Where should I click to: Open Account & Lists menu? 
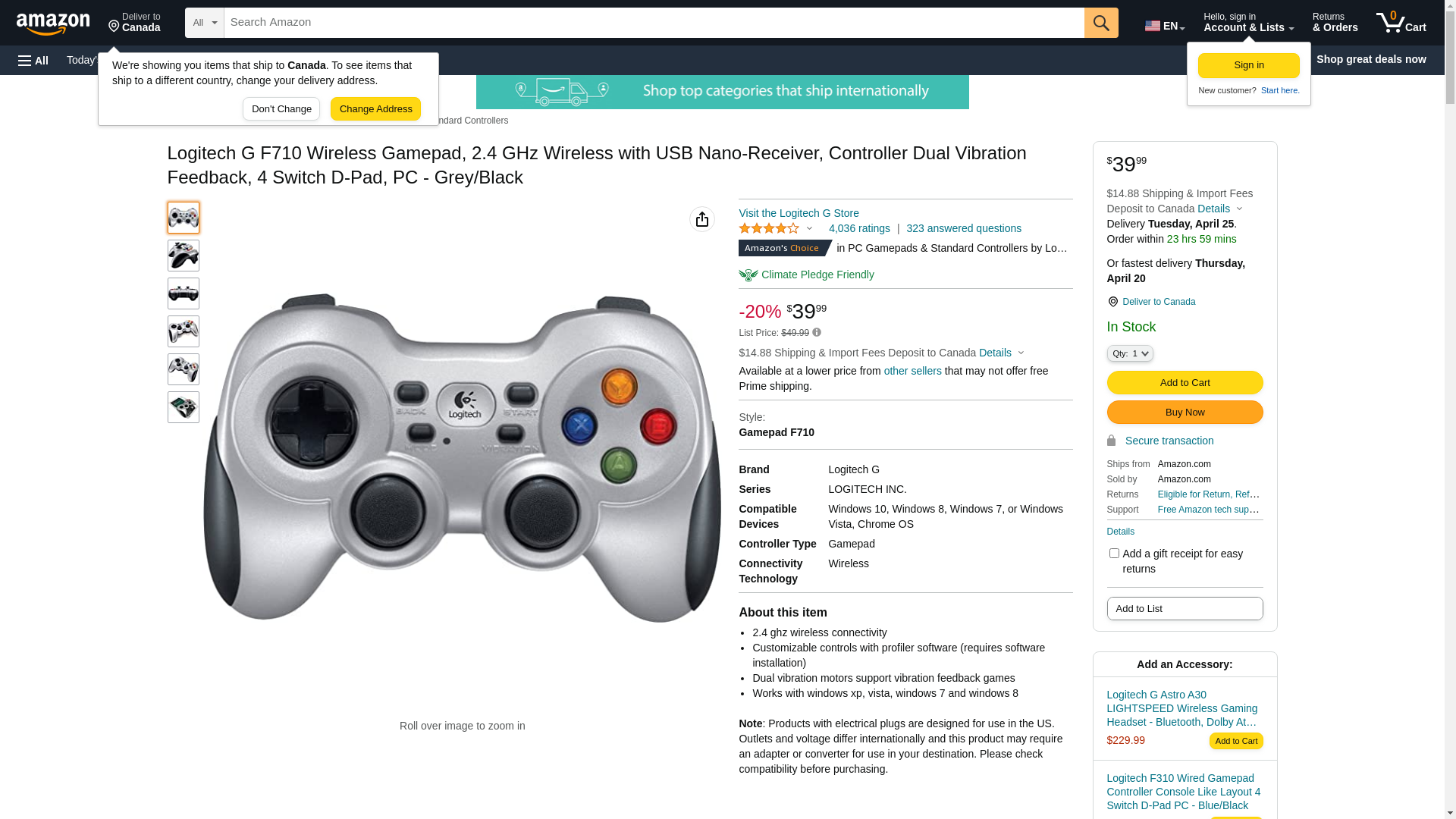coord(1248,23)
